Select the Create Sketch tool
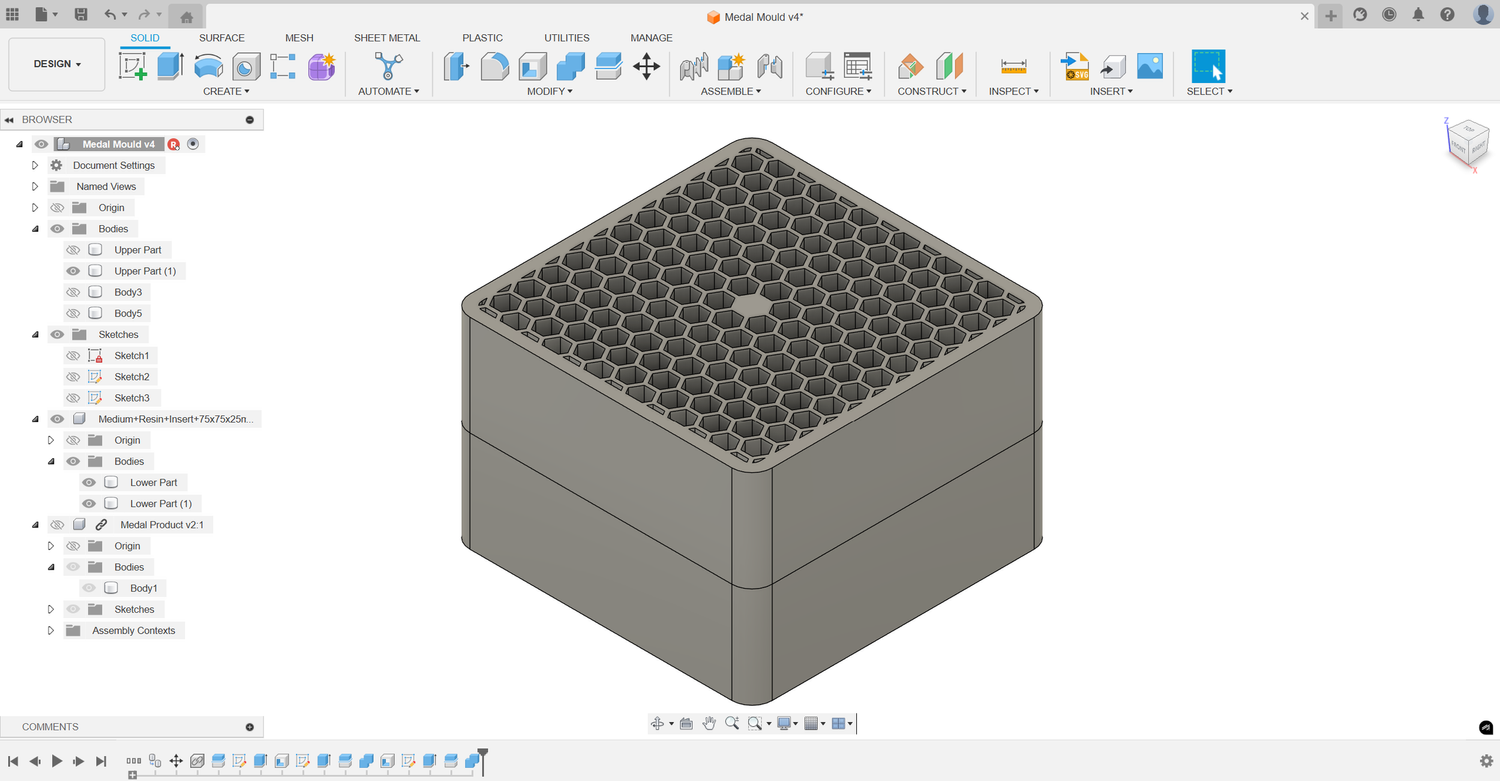 [133, 67]
